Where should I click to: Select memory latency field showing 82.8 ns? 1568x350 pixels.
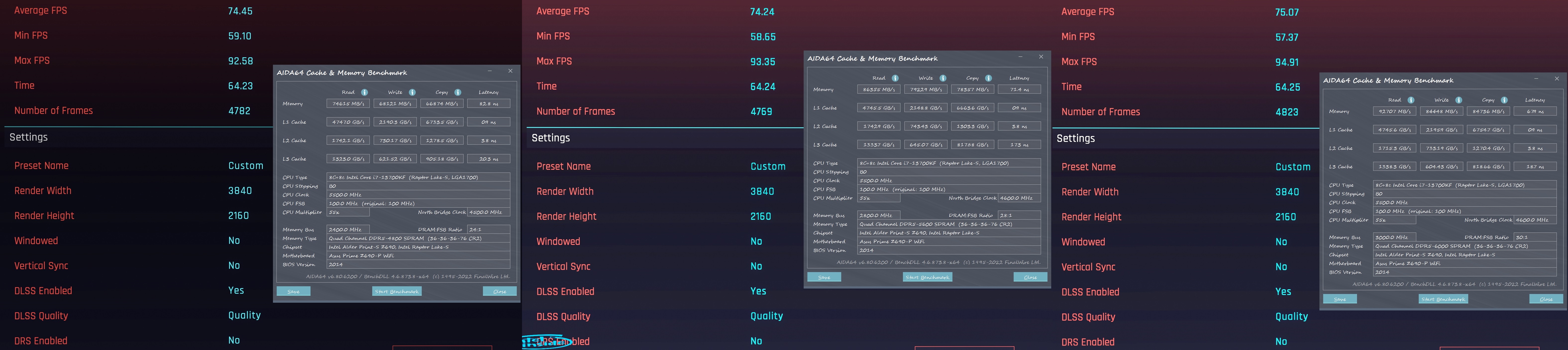(x=489, y=104)
